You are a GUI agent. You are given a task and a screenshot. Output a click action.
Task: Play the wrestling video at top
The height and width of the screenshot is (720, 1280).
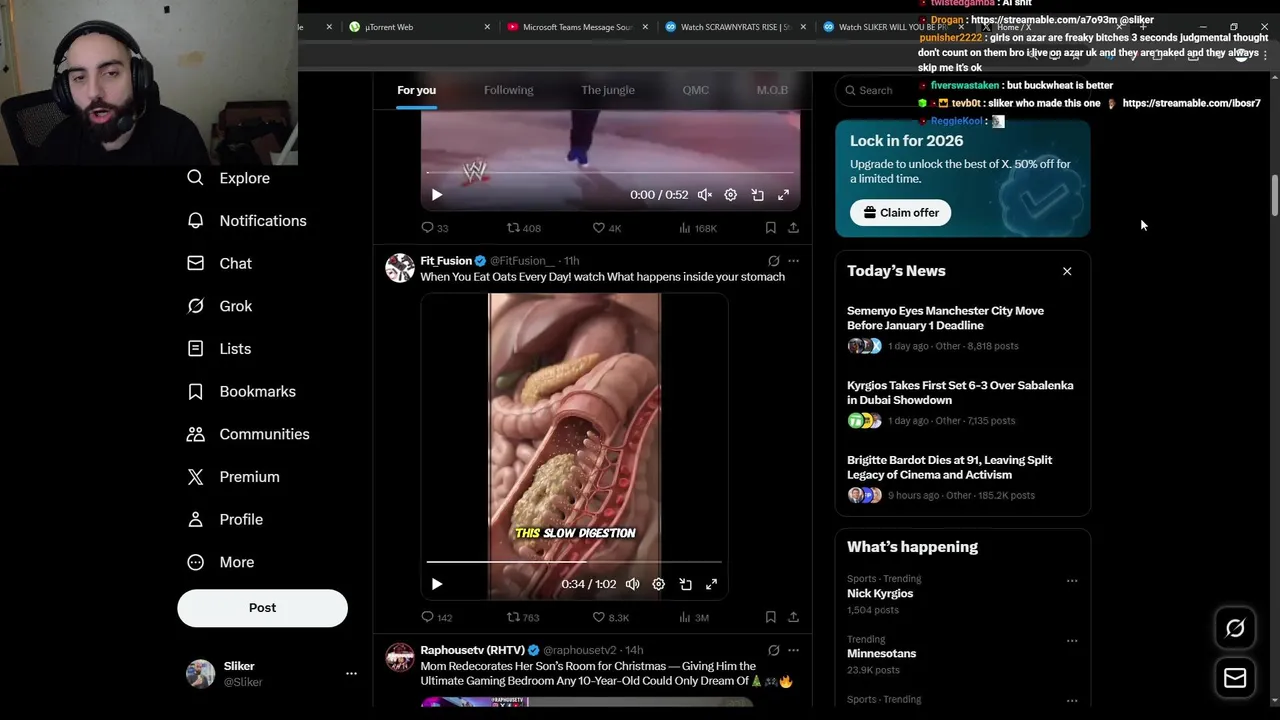click(437, 195)
